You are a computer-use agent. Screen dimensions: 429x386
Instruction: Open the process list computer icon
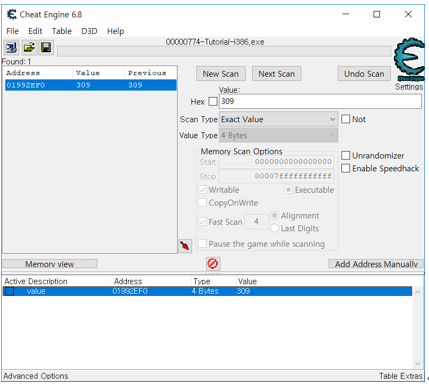click(x=12, y=48)
